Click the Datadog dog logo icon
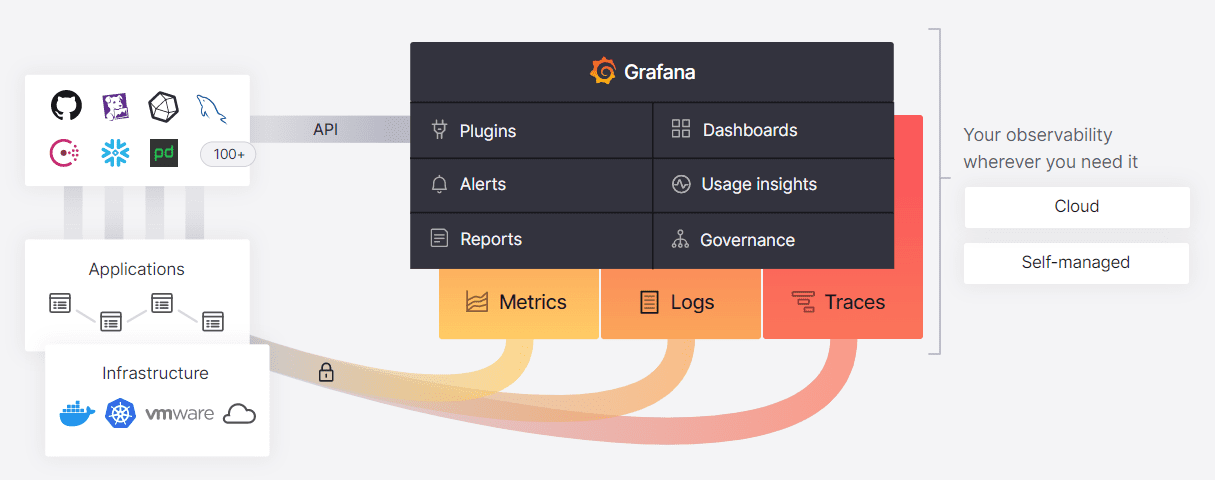The height and width of the screenshot is (480, 1215). coord(115,107)
